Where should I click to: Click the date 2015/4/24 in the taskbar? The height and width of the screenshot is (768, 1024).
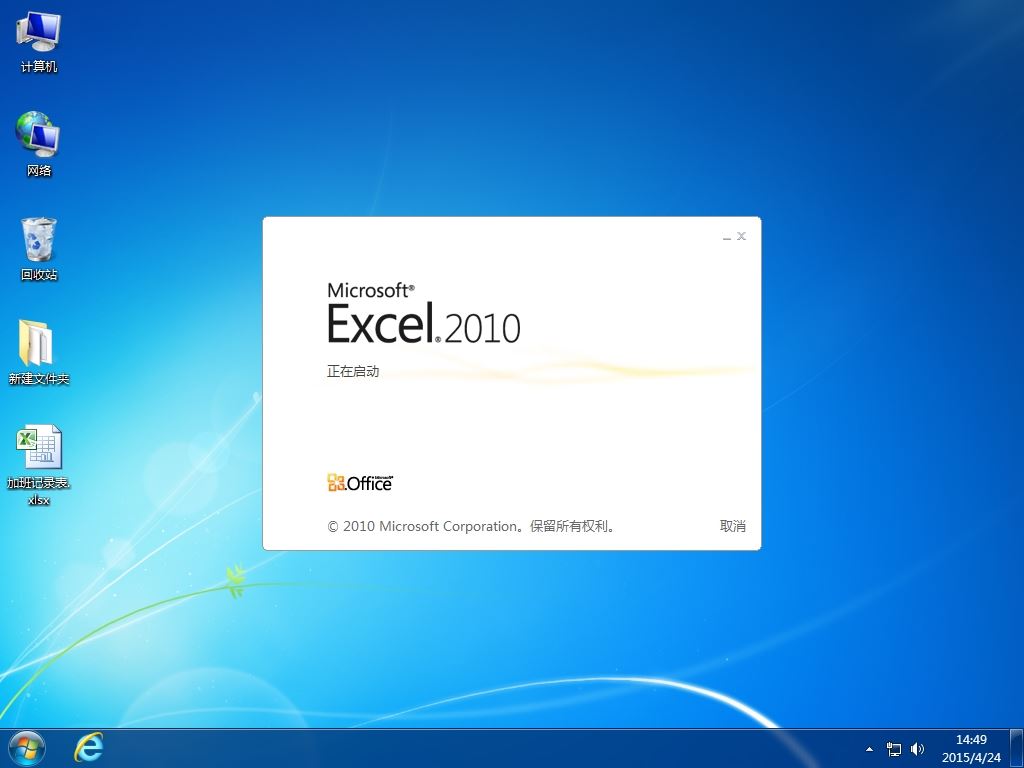[x=971, y=758]
